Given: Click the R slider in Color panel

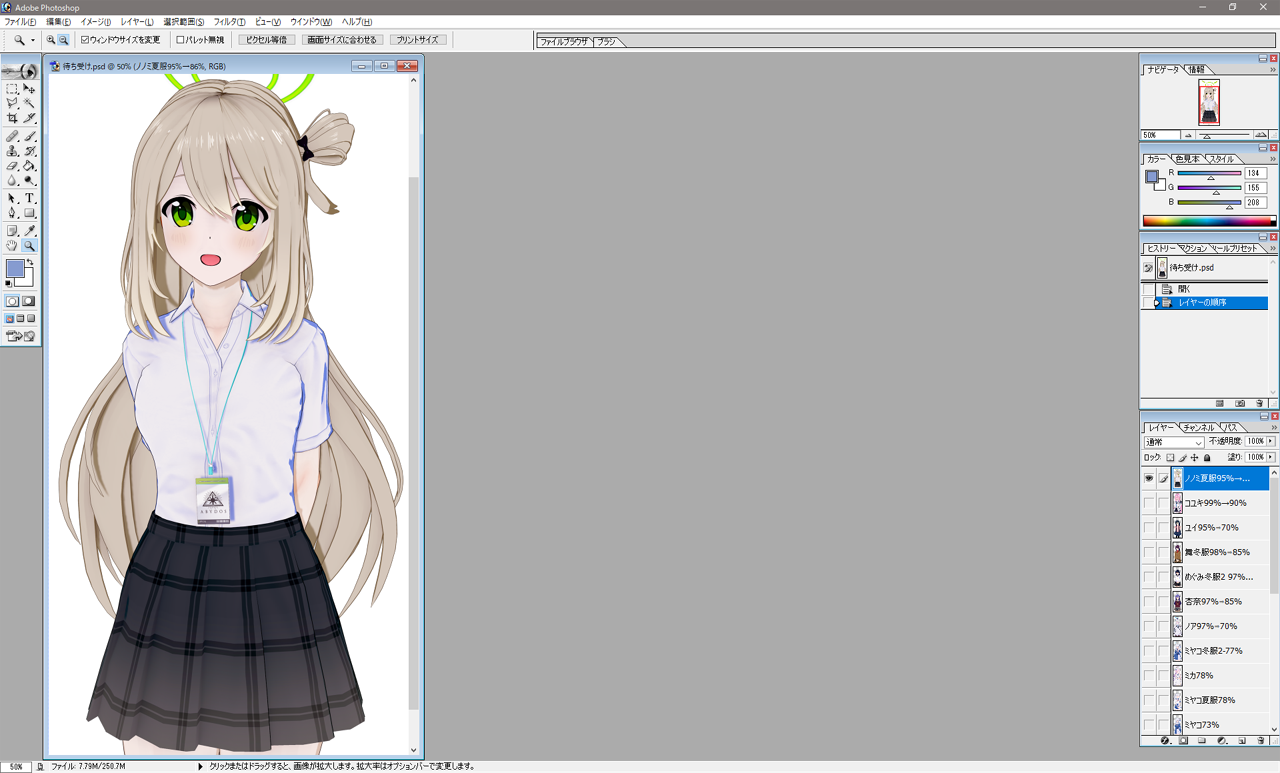Looking at the screenshot, I should tap(1209, 174).
